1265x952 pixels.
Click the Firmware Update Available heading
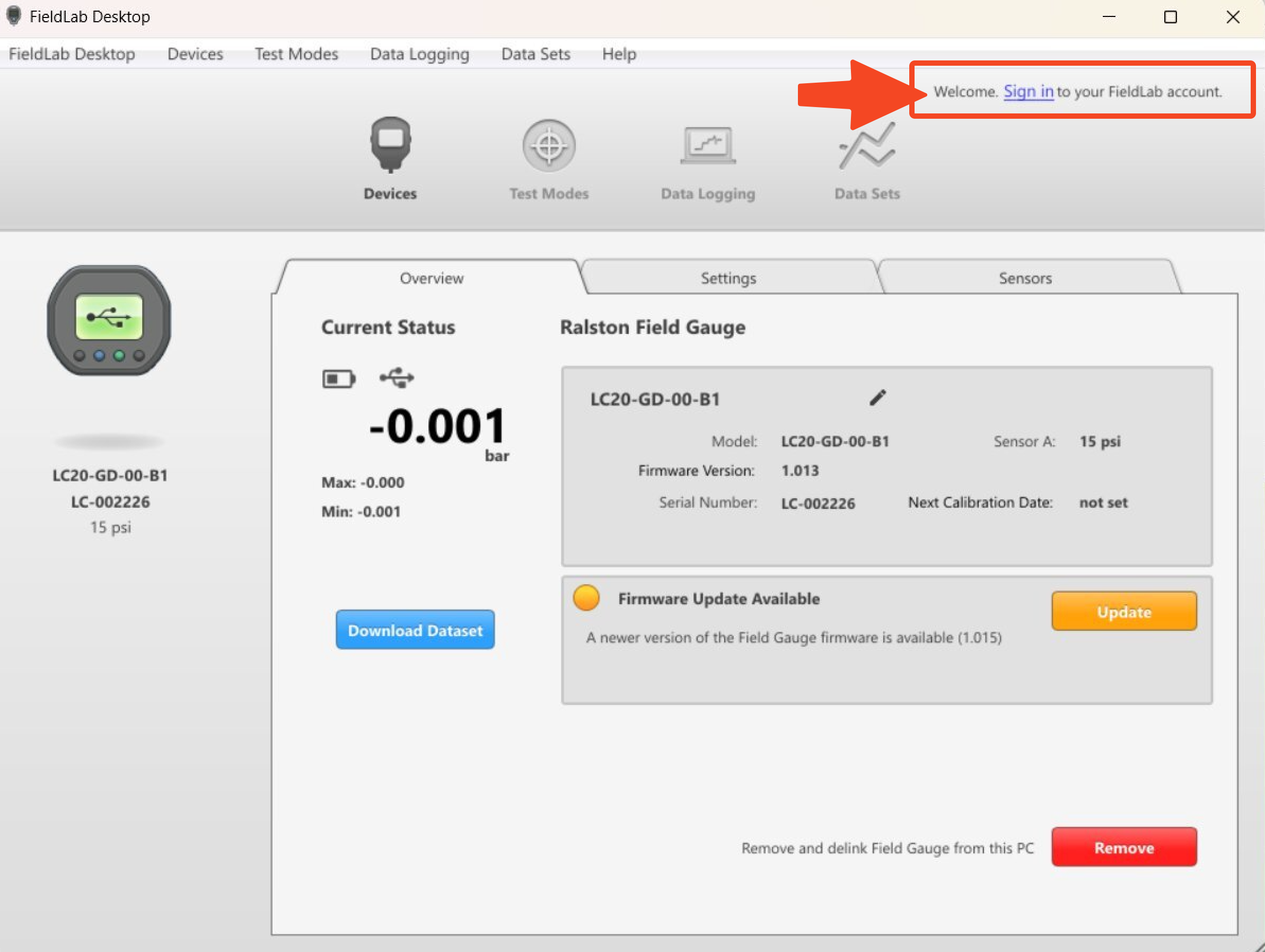click(x=719, y=598)
